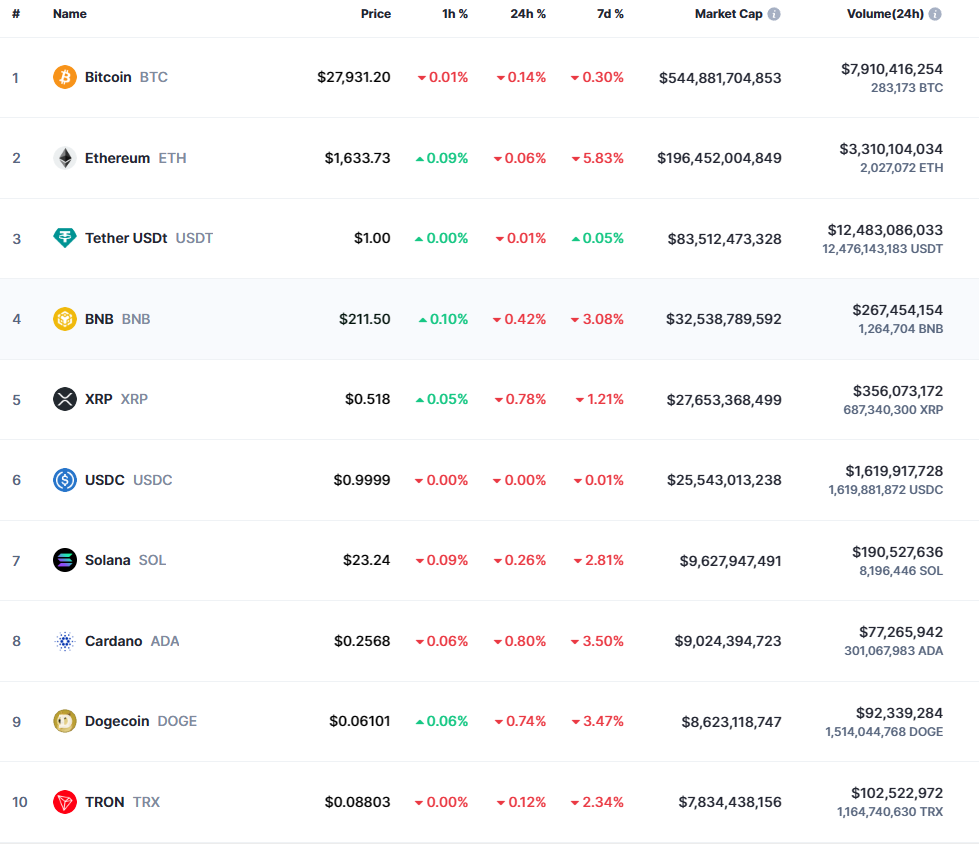Open the Cardano name link
This screenshot has width=979, height=844.
(x=114, y=641)
